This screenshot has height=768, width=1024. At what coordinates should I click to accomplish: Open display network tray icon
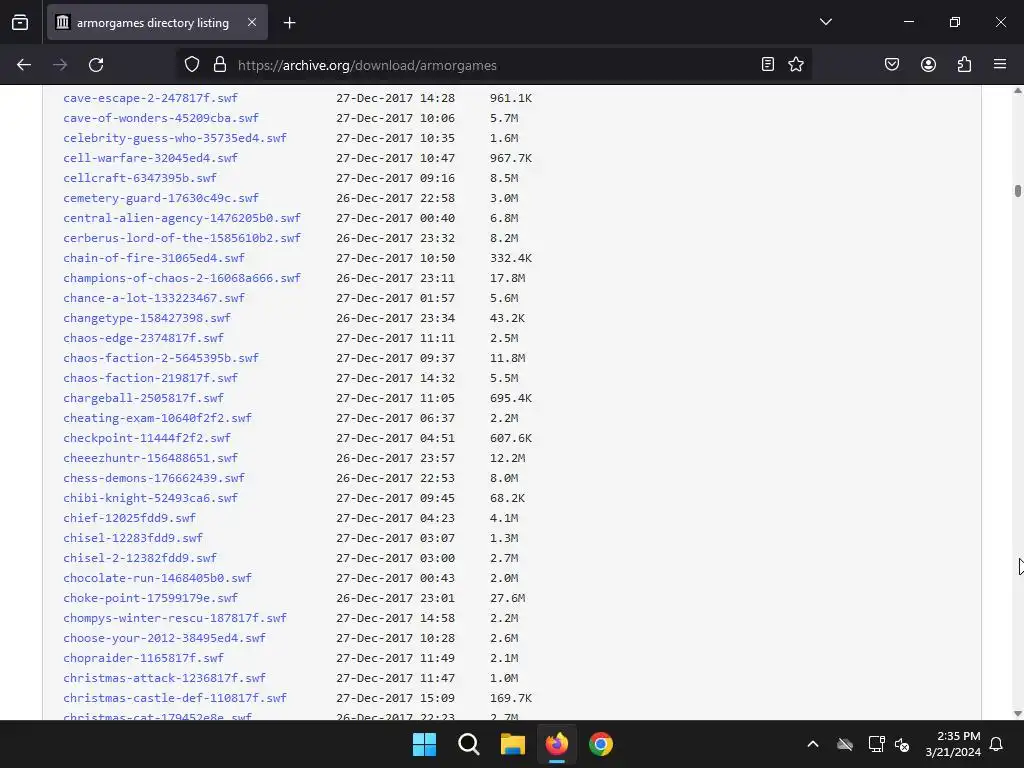(x=876, y=744)
